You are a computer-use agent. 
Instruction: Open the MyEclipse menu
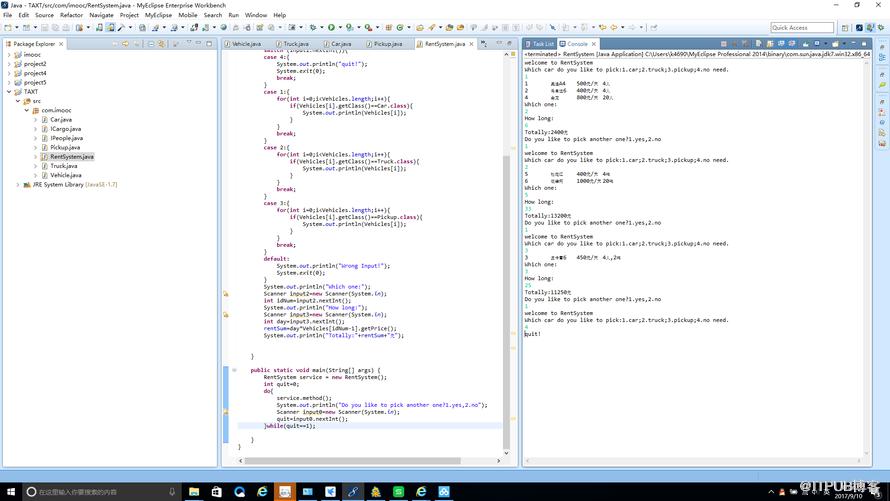click(x=158, y=15)
